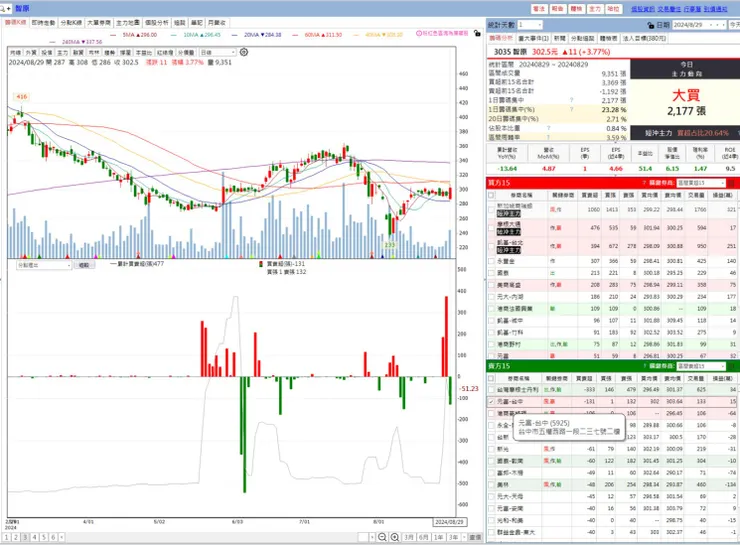Screen dimensions: 740x545
Task: Check the 永豐金 buyer row checkbox
Action: [x=491, y=261]
